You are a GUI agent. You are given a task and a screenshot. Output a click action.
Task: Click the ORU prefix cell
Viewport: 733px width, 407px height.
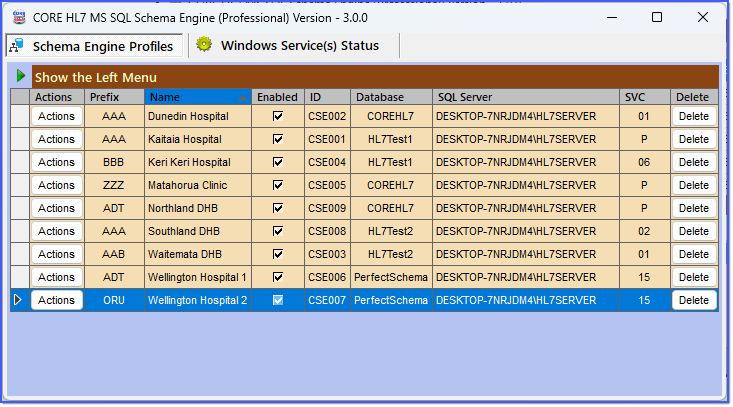coord(115,300)
